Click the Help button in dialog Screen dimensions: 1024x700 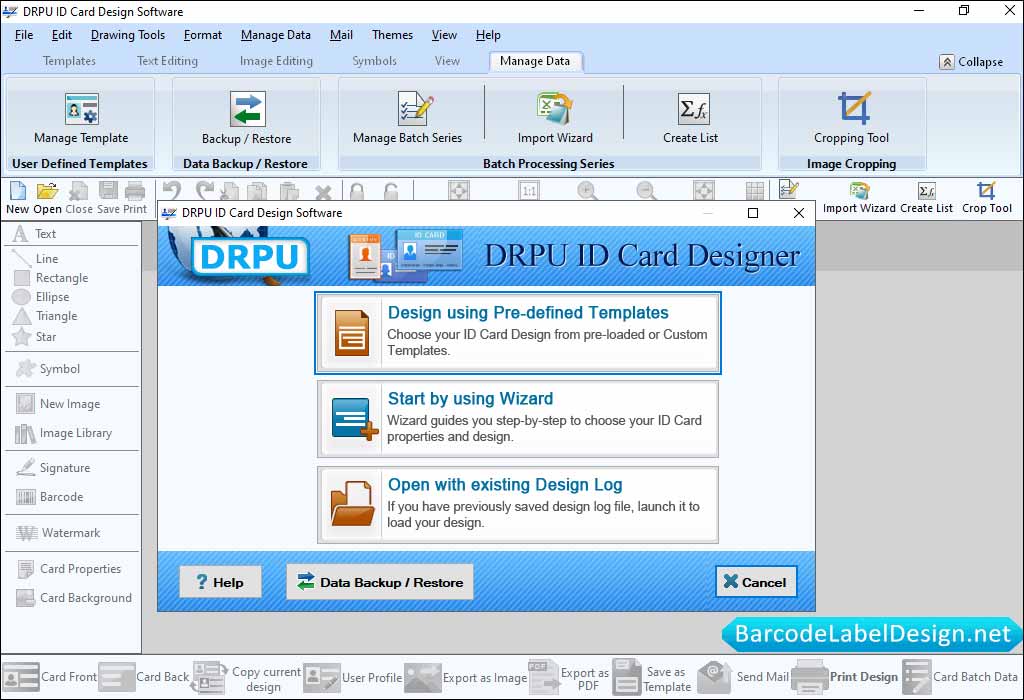[x=220, y=582]
